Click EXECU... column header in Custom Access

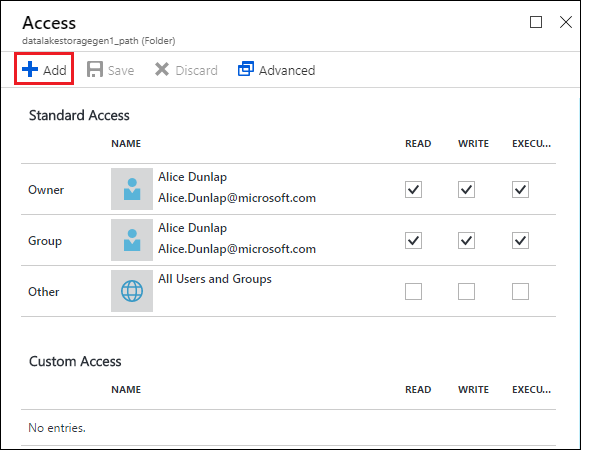[531, 390]
